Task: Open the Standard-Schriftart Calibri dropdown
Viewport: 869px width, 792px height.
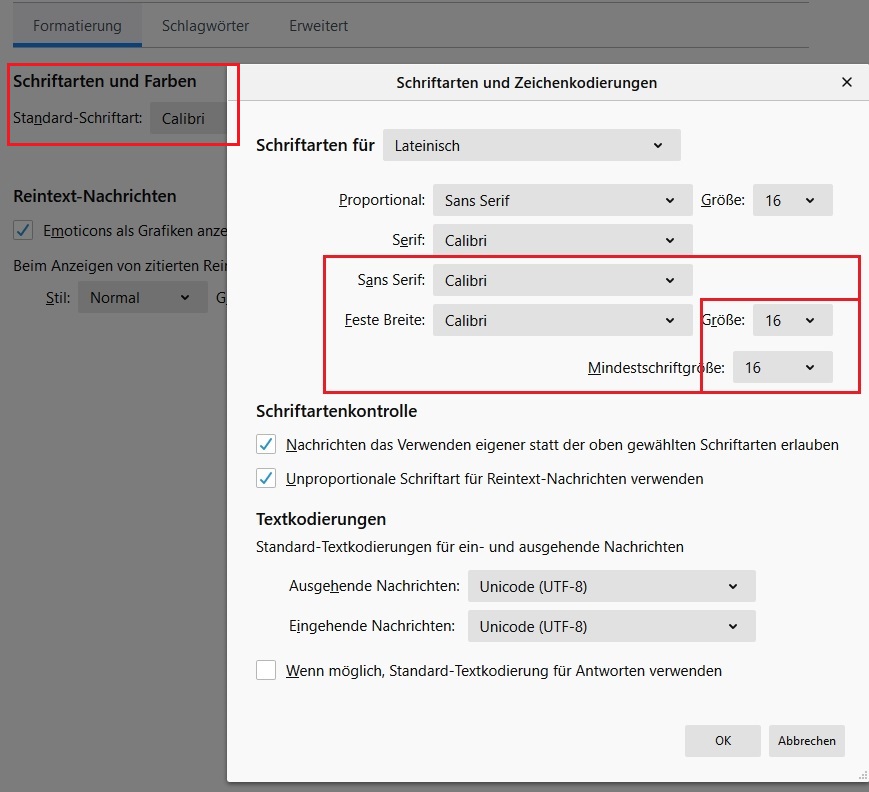Action: click(189, 118)
